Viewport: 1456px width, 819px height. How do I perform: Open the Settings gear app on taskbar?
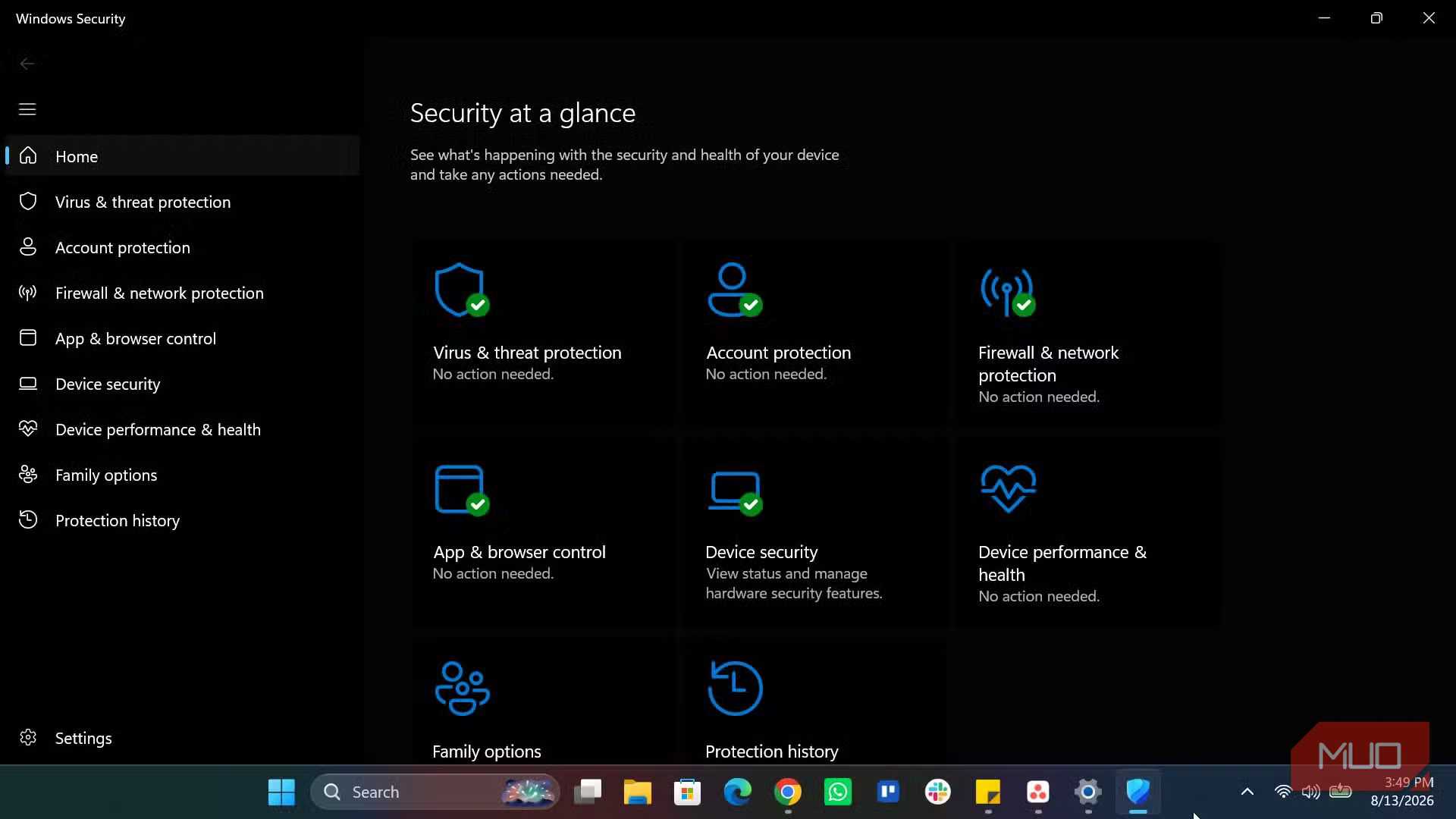click(1087, 792)
